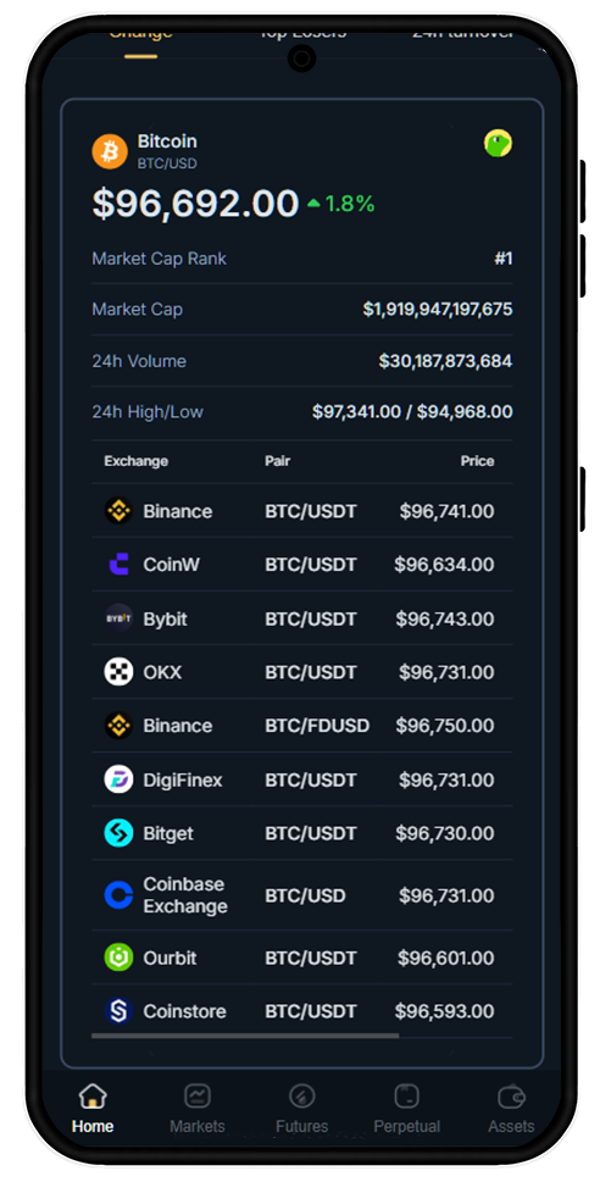Select the OKX exchange logo
This screenshot has width=600, height=1182.
pyautogui.click(x=119, y=672)
